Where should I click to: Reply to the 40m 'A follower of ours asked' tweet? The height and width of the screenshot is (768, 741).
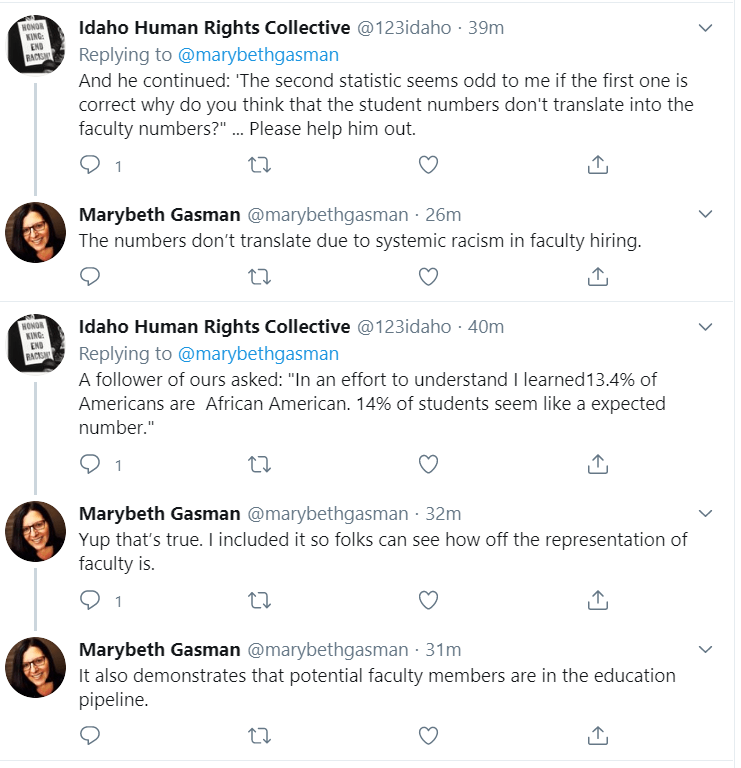pos(91,464)
